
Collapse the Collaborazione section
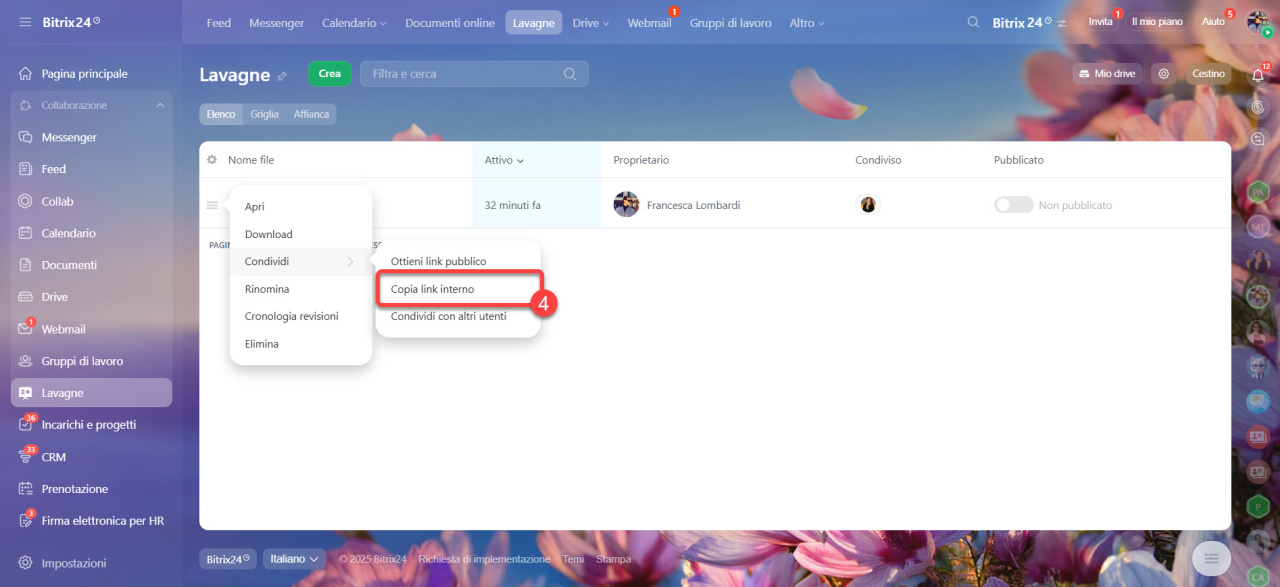pyautogui.click(x=160, y=105)
